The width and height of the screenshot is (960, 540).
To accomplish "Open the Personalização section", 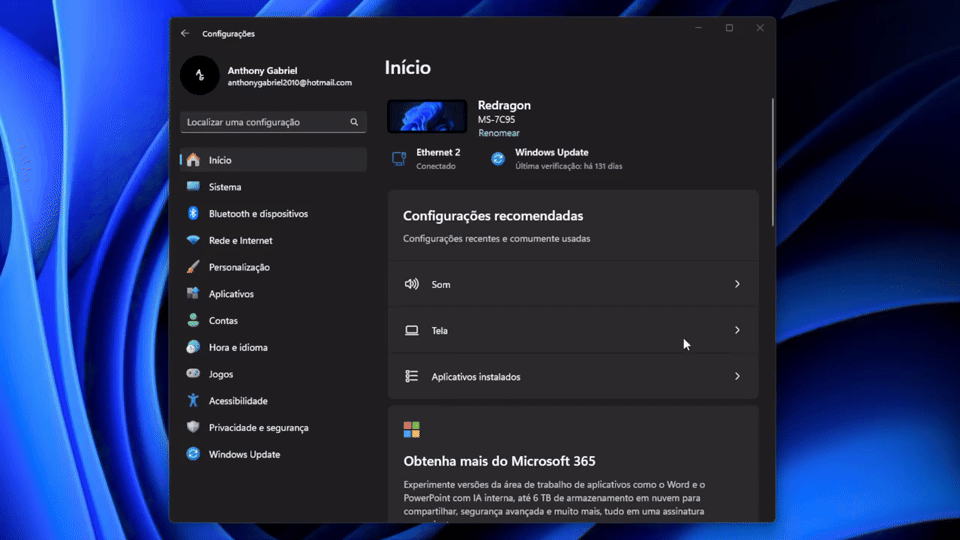I will (x=274, y=267).
